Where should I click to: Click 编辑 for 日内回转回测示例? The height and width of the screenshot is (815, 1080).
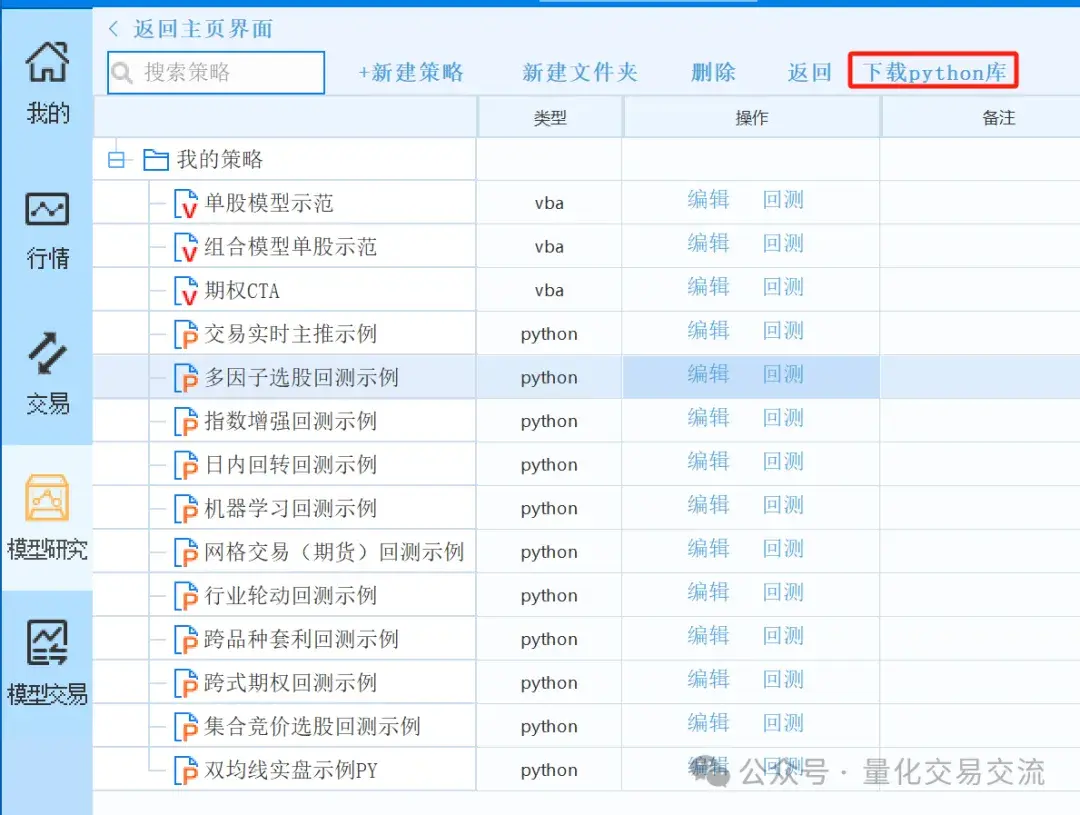(x=709, y=462)
